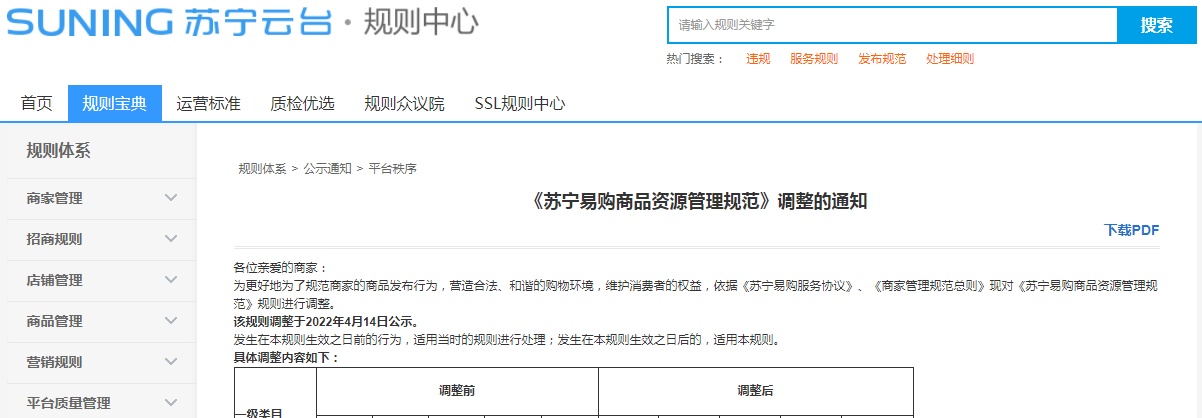Expand the 商家管理 chevron in sidebar
Image resolution: width=1202 pixels, height=418 pixels.
click(171, 199)
